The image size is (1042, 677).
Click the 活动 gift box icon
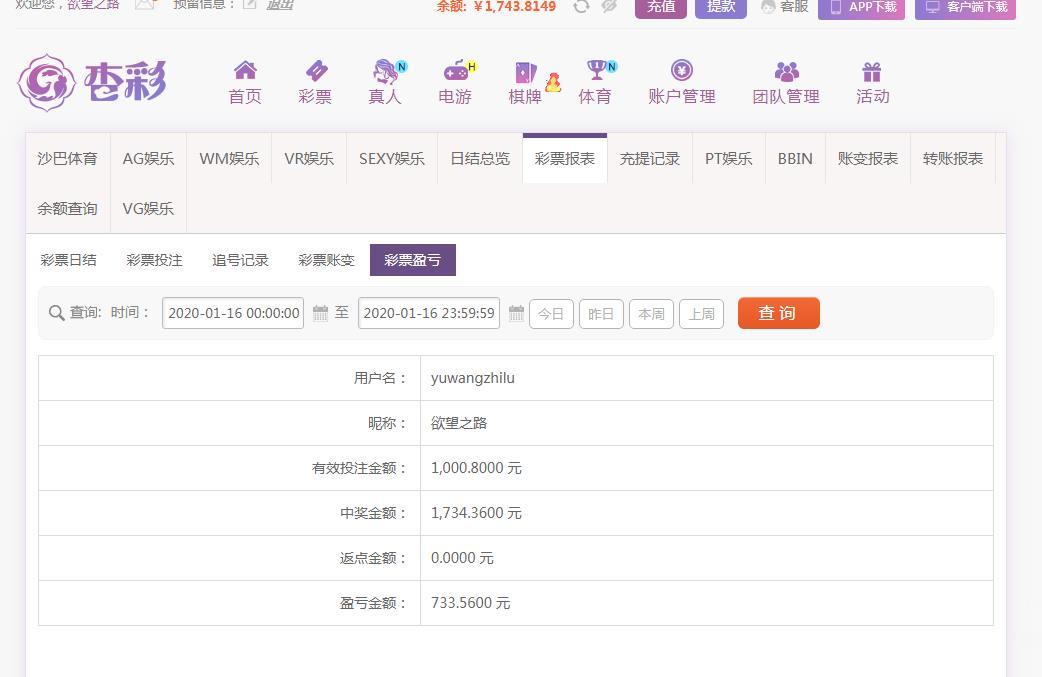tap(872, 72)
